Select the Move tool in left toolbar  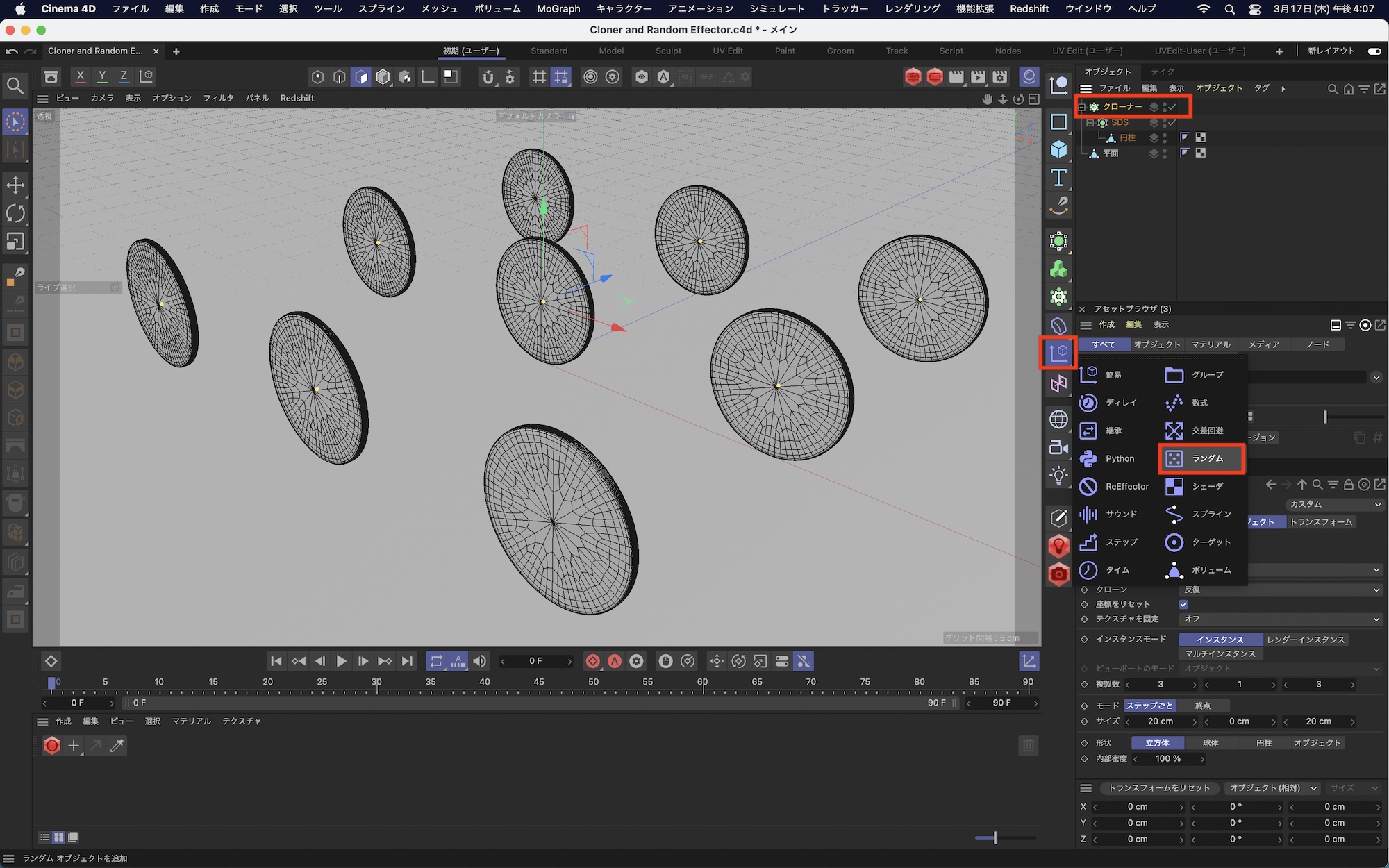15,185
